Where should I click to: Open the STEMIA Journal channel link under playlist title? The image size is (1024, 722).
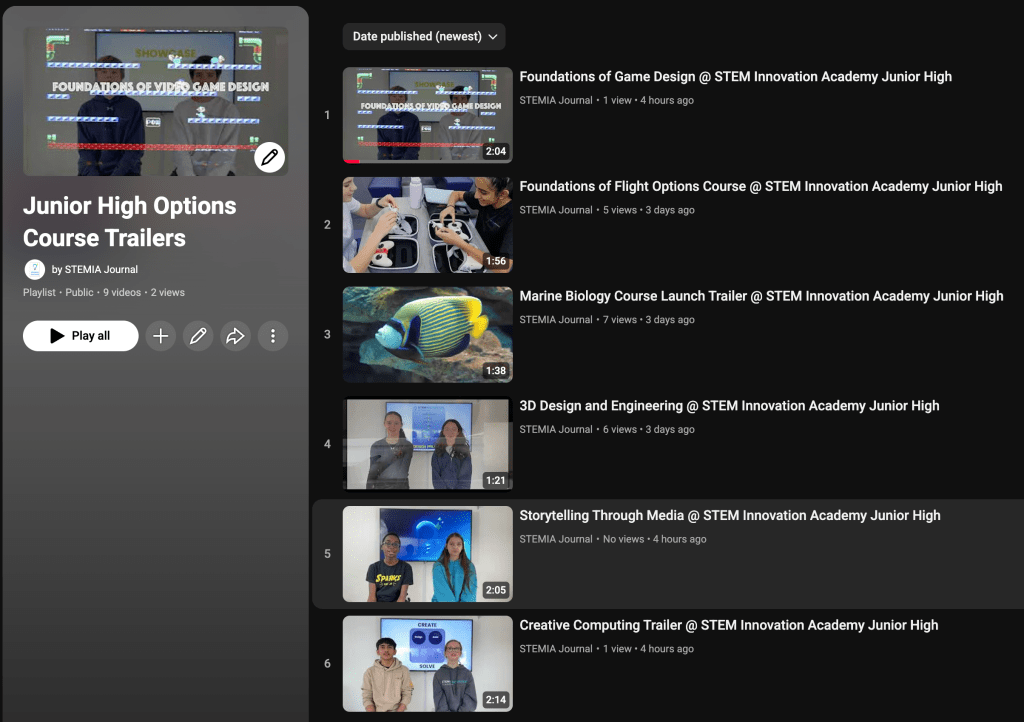click(101, 269)
